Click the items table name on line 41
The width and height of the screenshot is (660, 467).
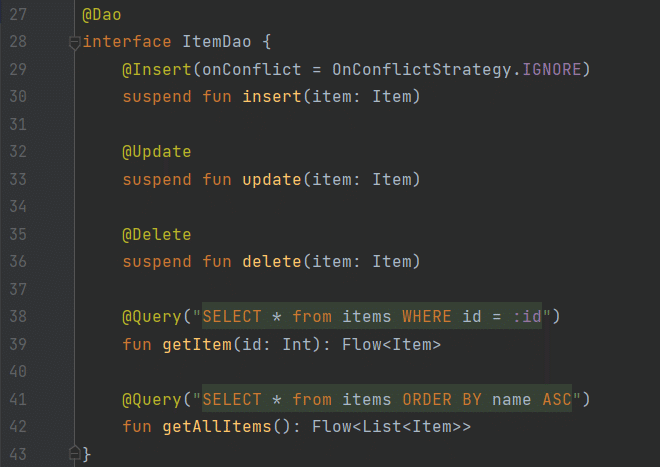(x=366, y=399)
